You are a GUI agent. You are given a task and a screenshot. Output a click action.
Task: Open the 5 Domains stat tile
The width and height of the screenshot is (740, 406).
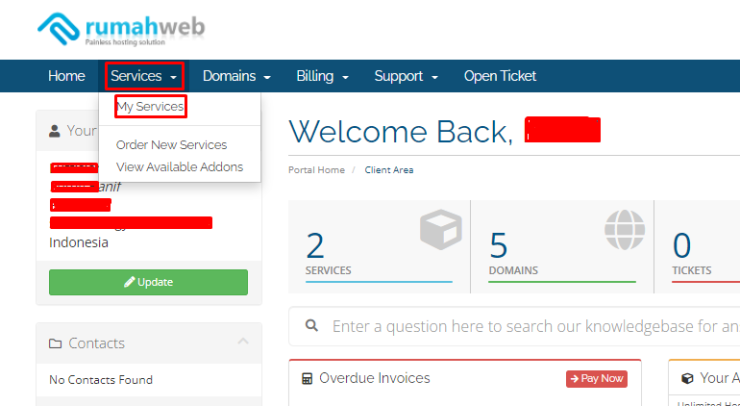[x=562, y=246]
